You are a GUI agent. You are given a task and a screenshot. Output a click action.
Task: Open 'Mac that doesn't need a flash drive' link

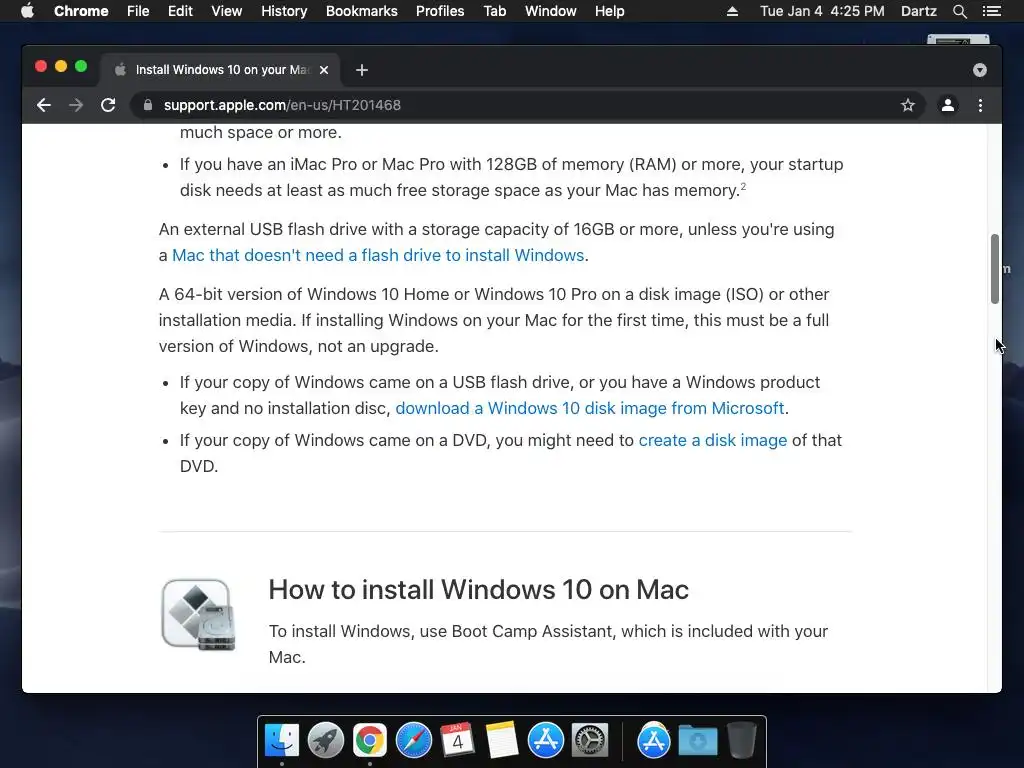pyautogui.click(x=378, y=255)
